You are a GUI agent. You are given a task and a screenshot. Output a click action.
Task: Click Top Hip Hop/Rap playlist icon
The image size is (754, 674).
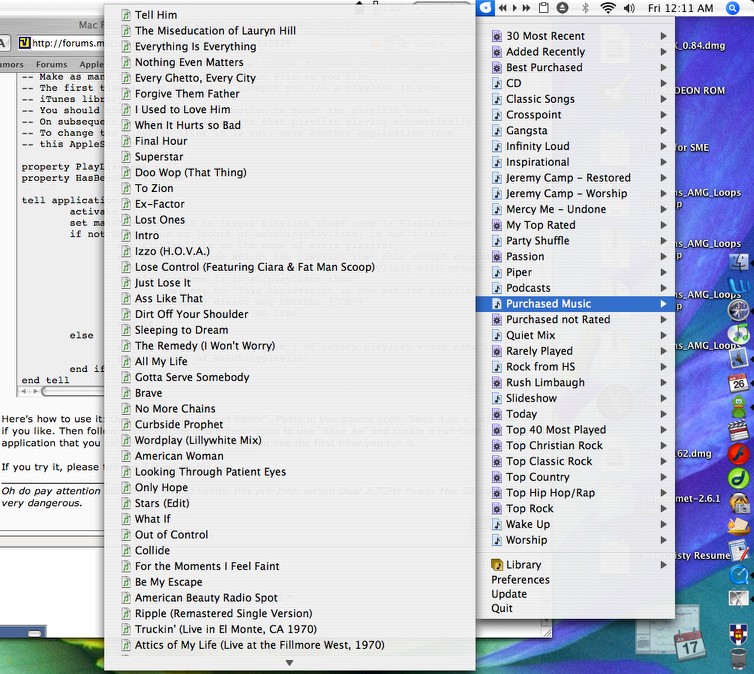(497, 493)
